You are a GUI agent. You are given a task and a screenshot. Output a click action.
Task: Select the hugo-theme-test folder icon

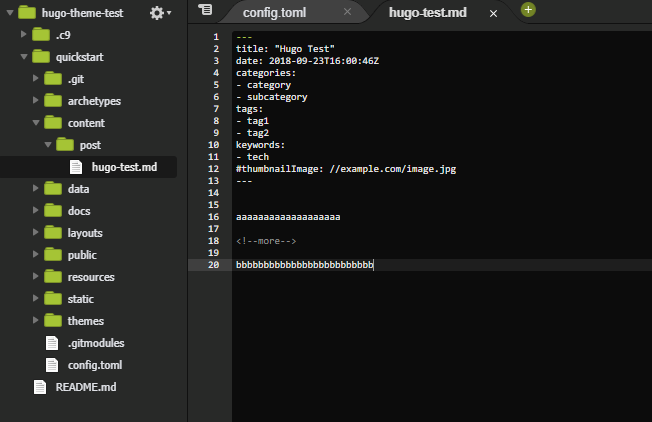pos(27,12)
